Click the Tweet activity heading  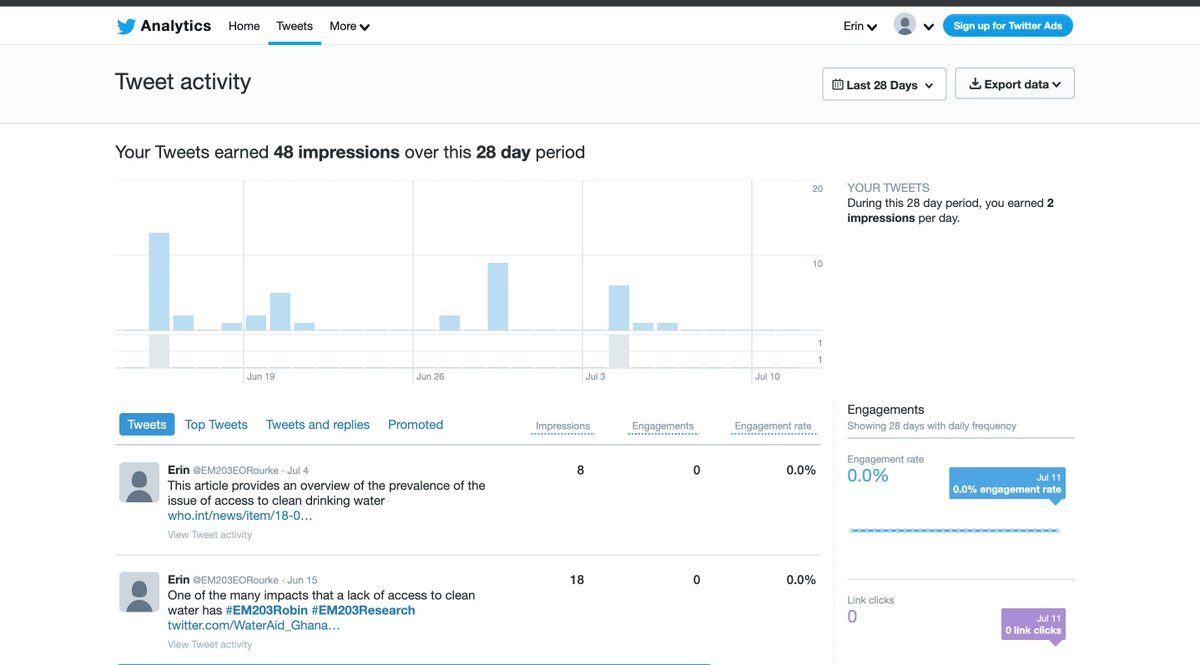183,82
